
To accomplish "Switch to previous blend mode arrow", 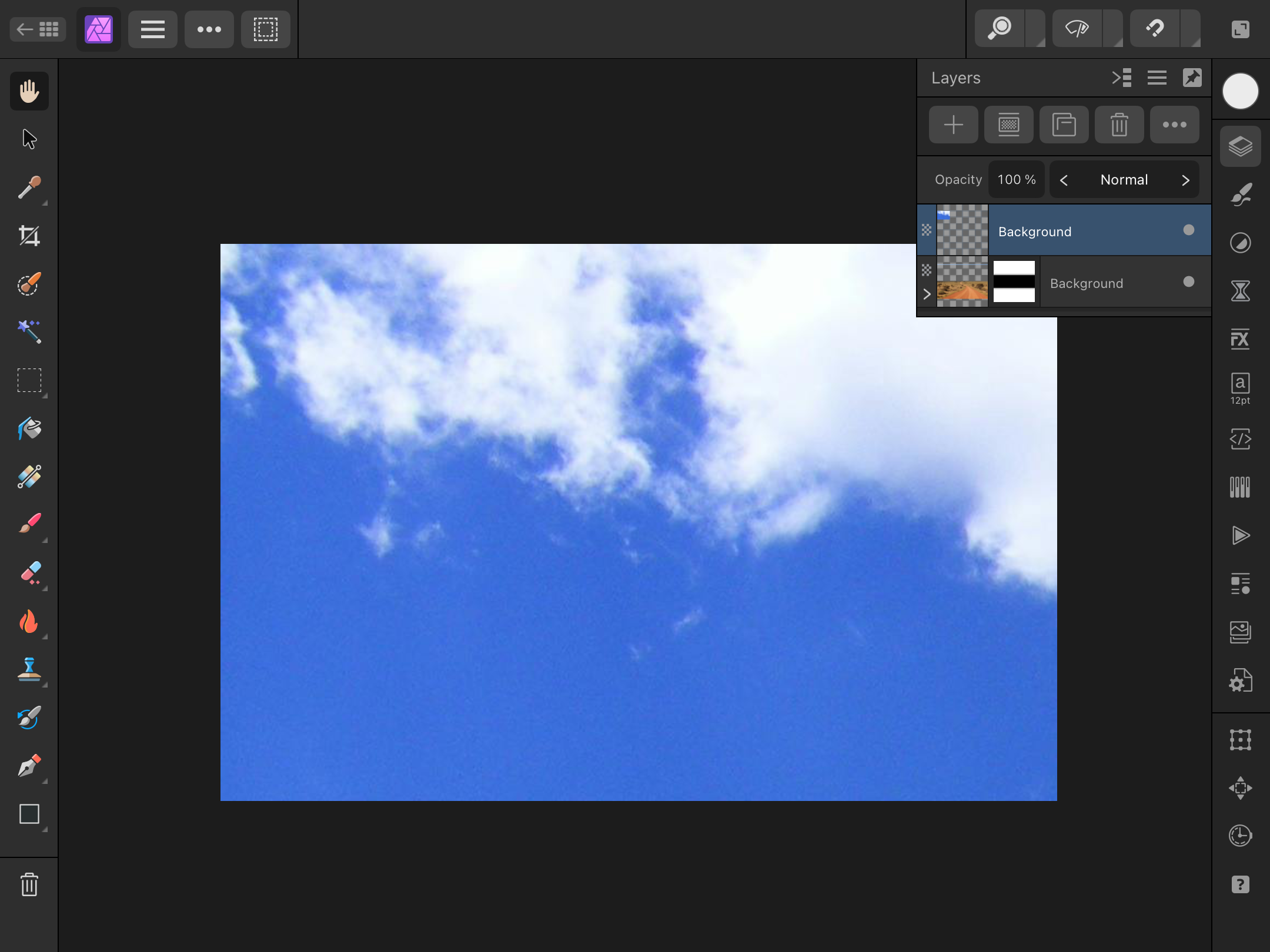I will pyautogui.click(x=1064, y=180).
